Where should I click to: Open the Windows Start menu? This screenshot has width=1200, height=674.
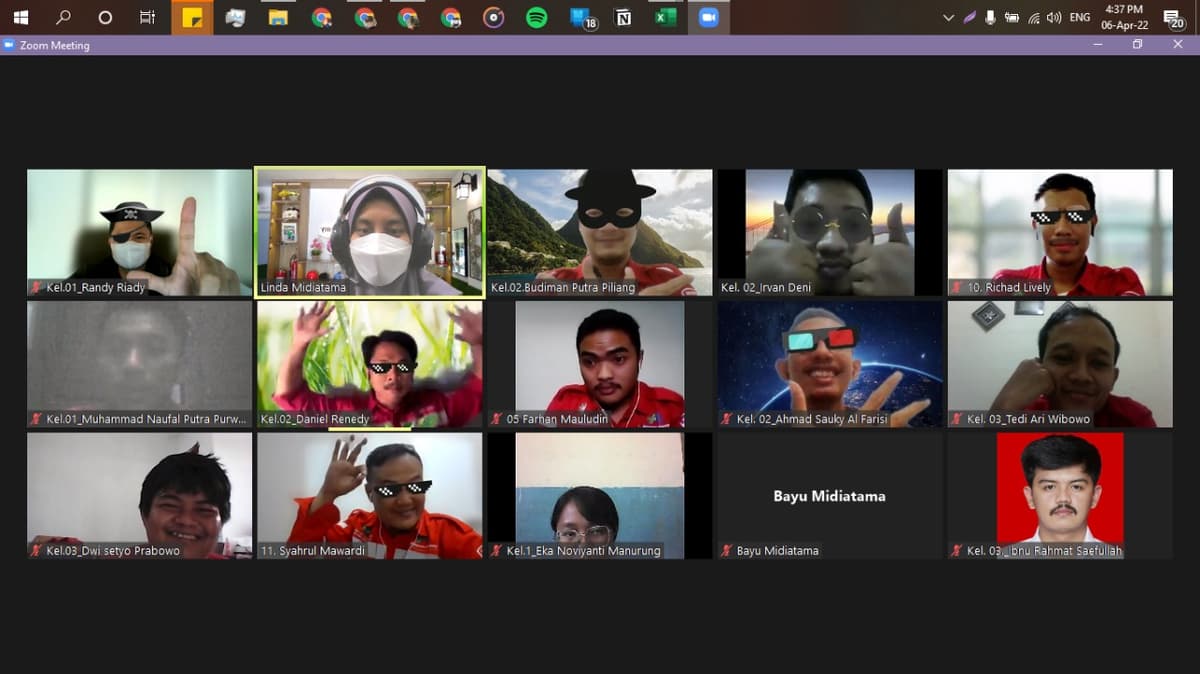[20, 17]
